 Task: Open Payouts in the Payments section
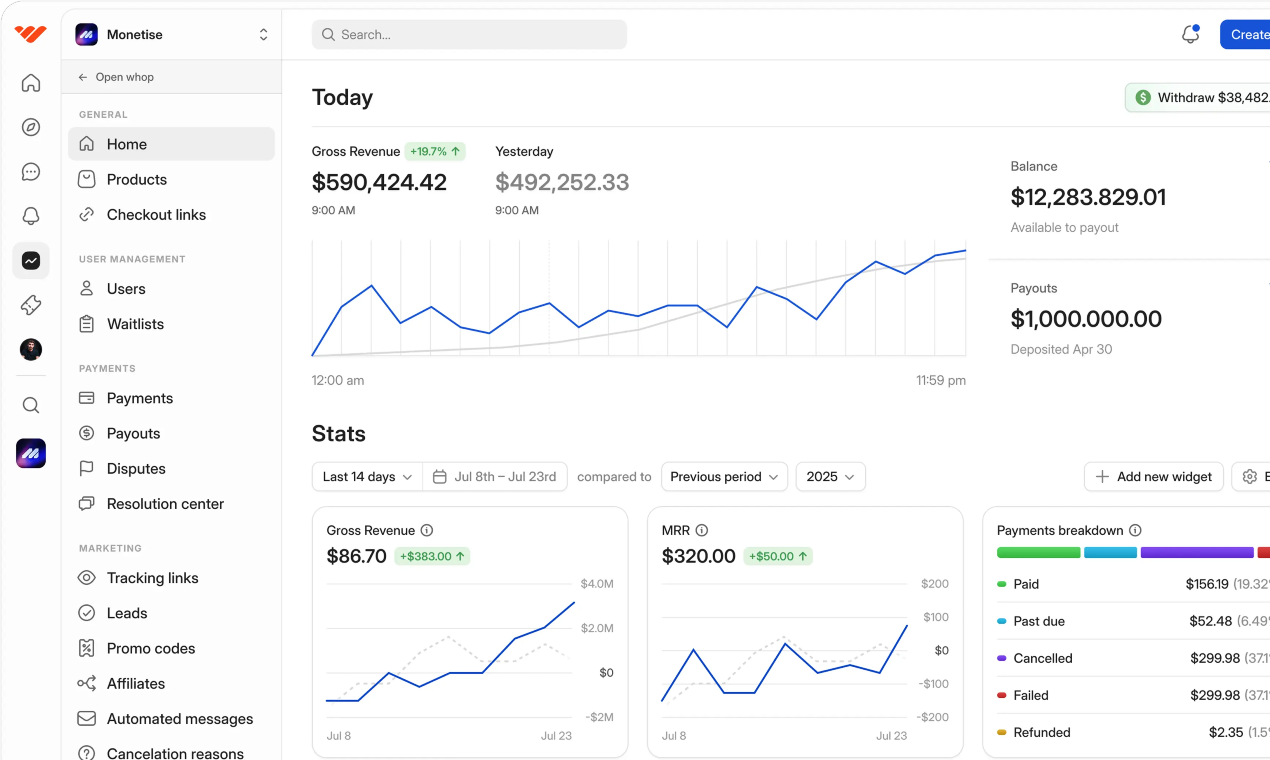point(133,433)
